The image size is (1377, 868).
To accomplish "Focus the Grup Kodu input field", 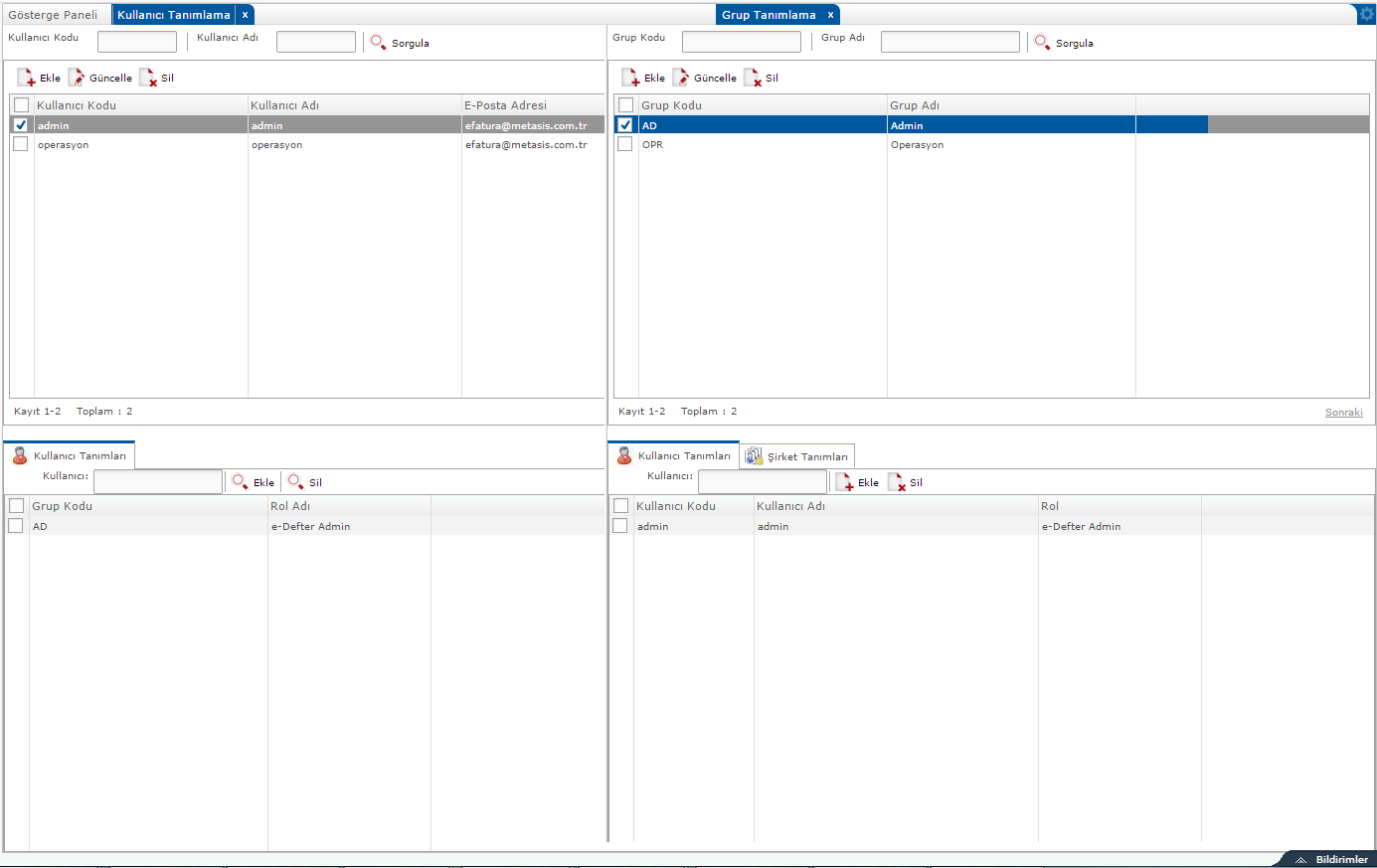I will (x=742, y=42).
